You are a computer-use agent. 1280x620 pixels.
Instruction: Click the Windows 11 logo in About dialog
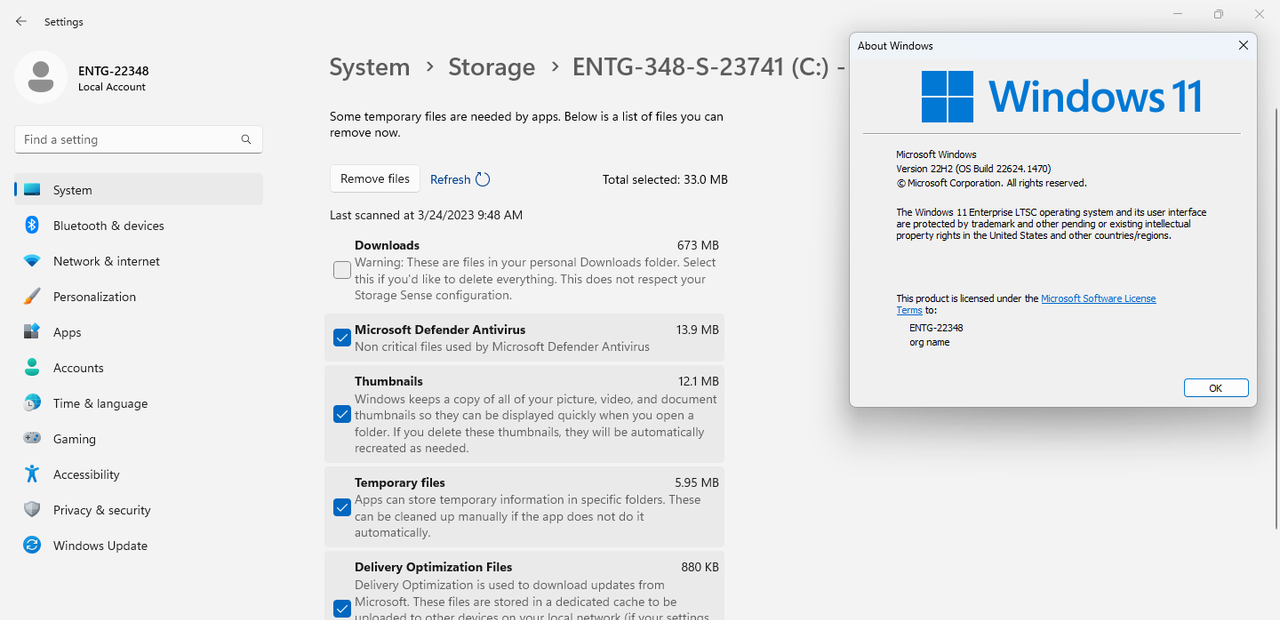pyautogui.click(x=947, y=96)
